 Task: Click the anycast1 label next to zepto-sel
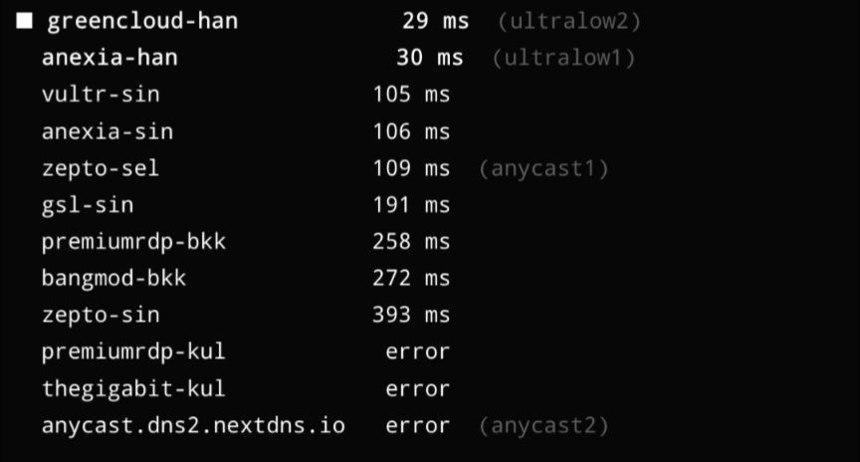pyautogui.click(x=544, y=168)
